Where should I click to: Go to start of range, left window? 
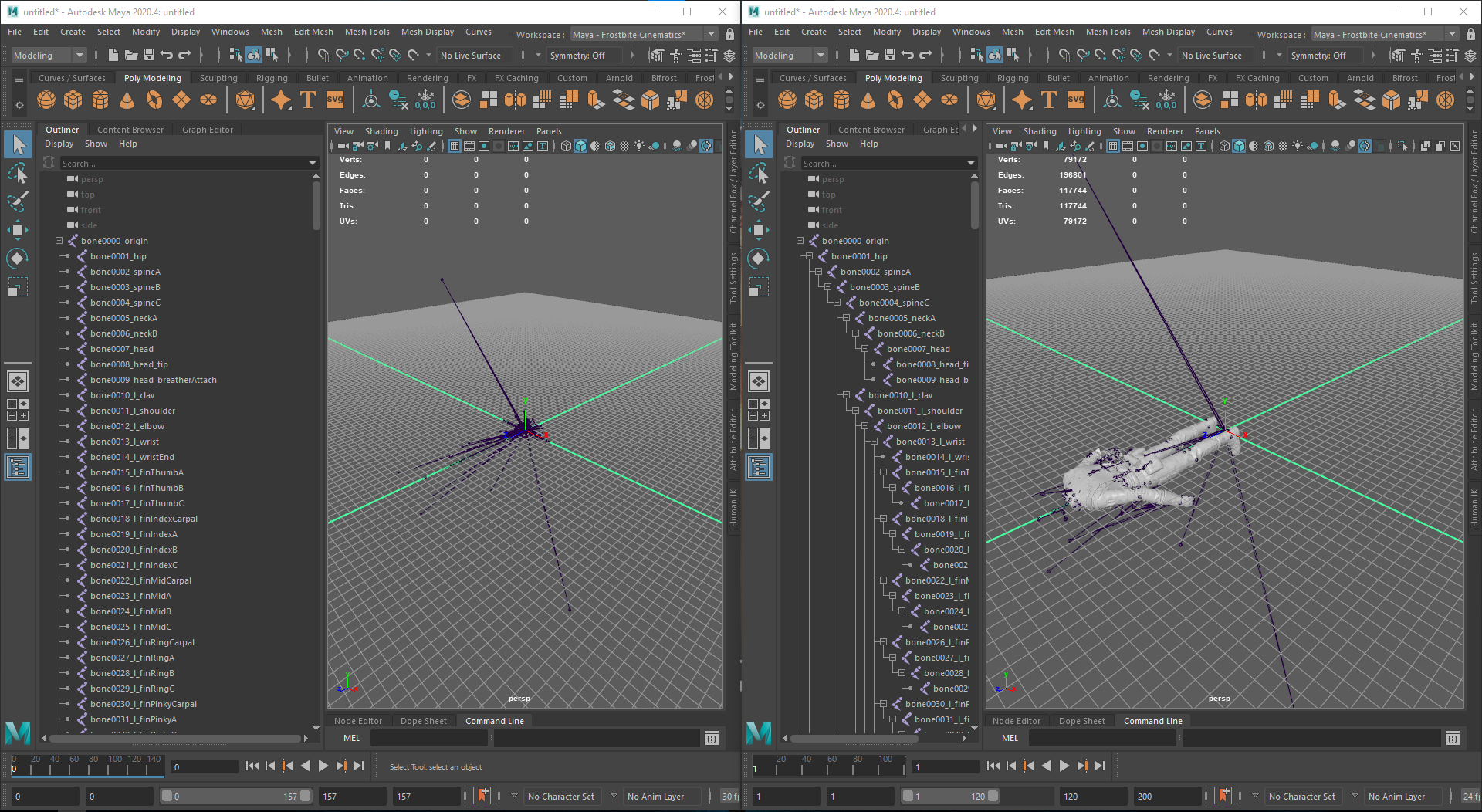[x=252, y=766]
